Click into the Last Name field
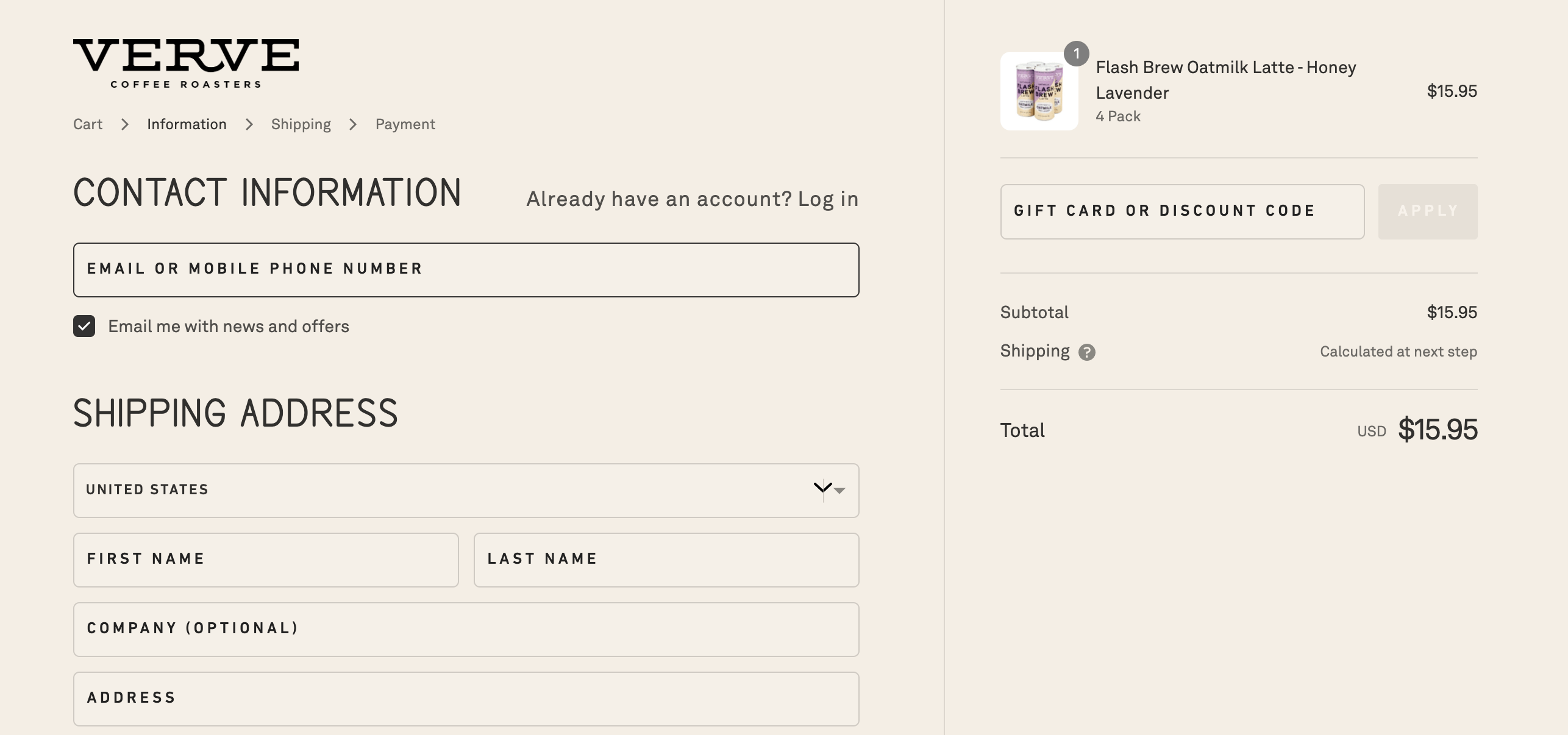 tap(666, 559)
